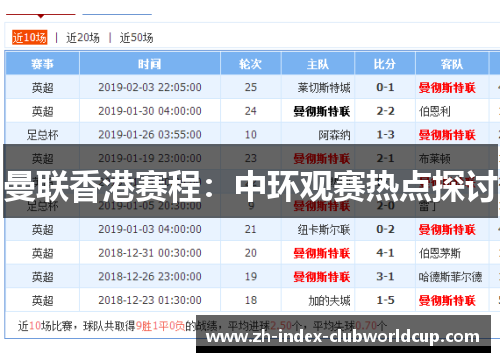Switch to the 近20场 tab

[x=83, y=38]
